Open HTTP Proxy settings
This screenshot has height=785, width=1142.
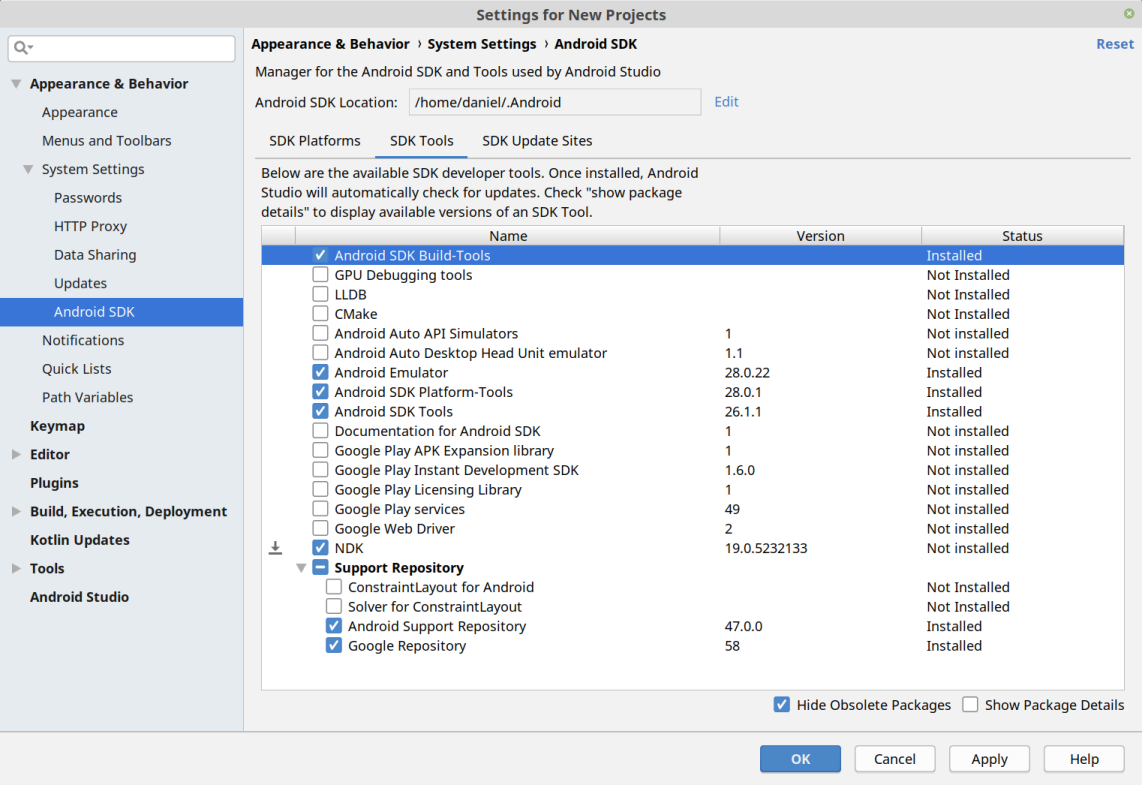pyautogui.click(x=90, y=226)
